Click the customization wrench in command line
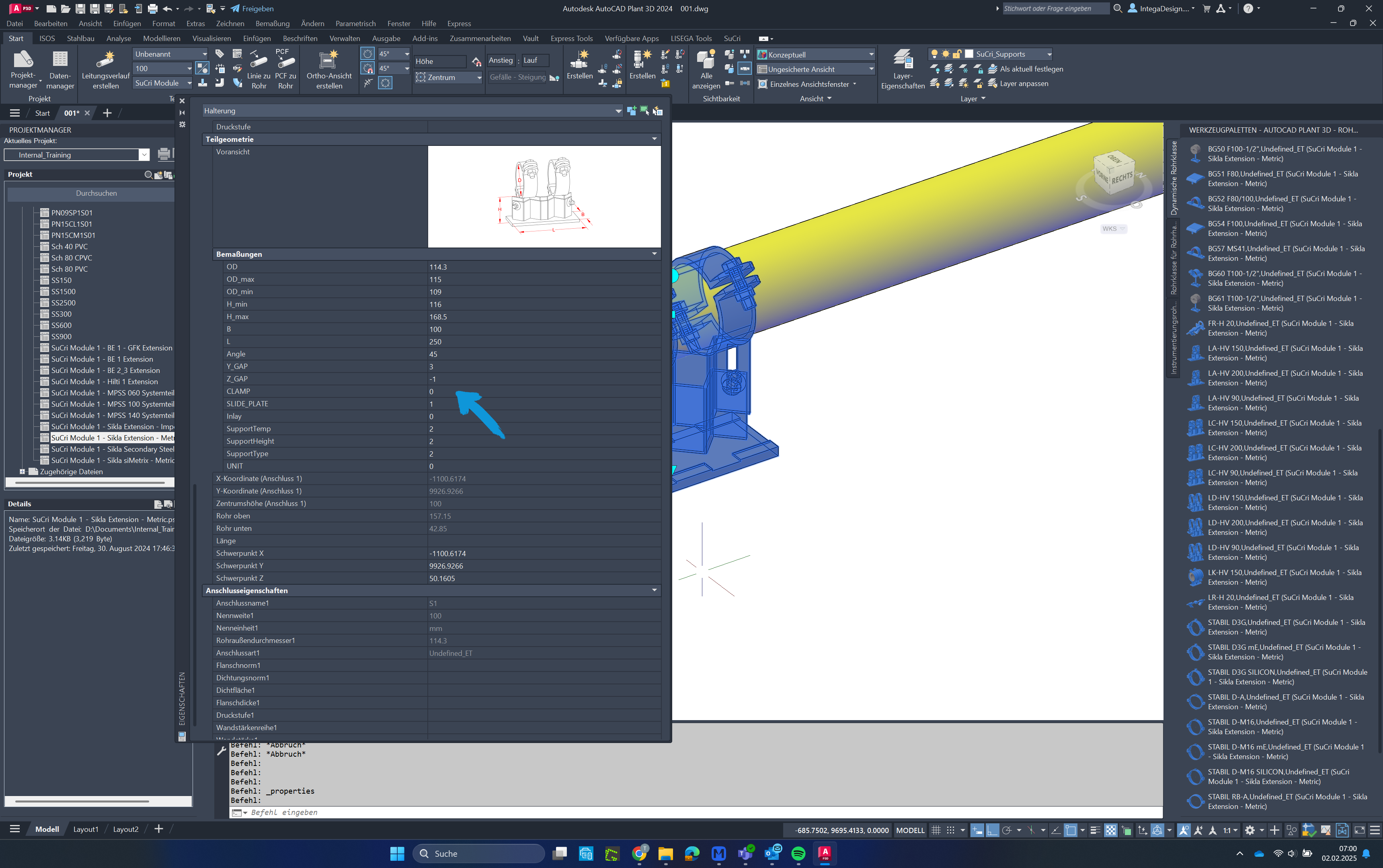 coord(222,750)
